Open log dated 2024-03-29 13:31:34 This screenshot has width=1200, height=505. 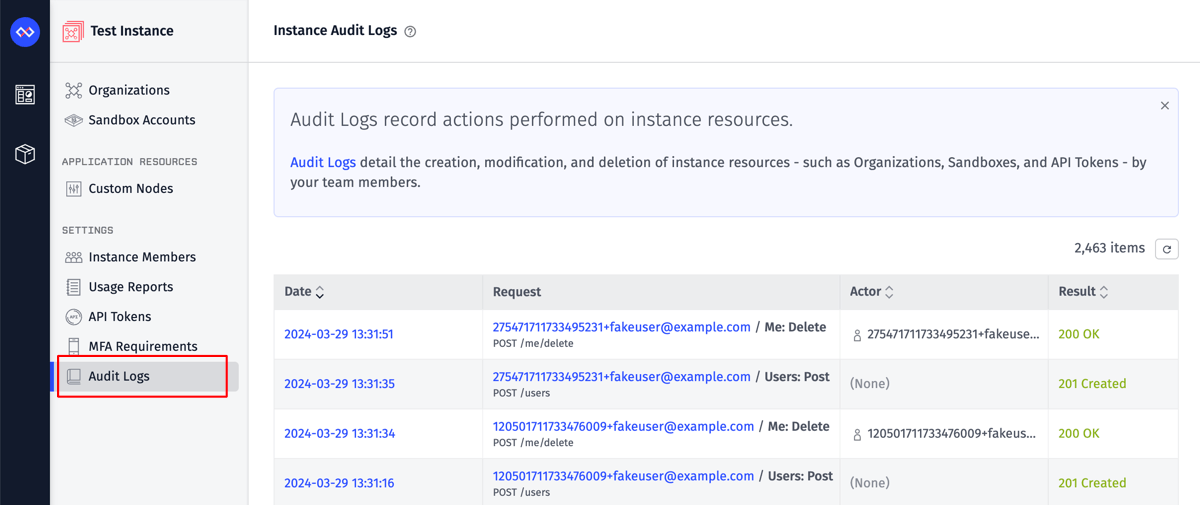pos(339,434)
